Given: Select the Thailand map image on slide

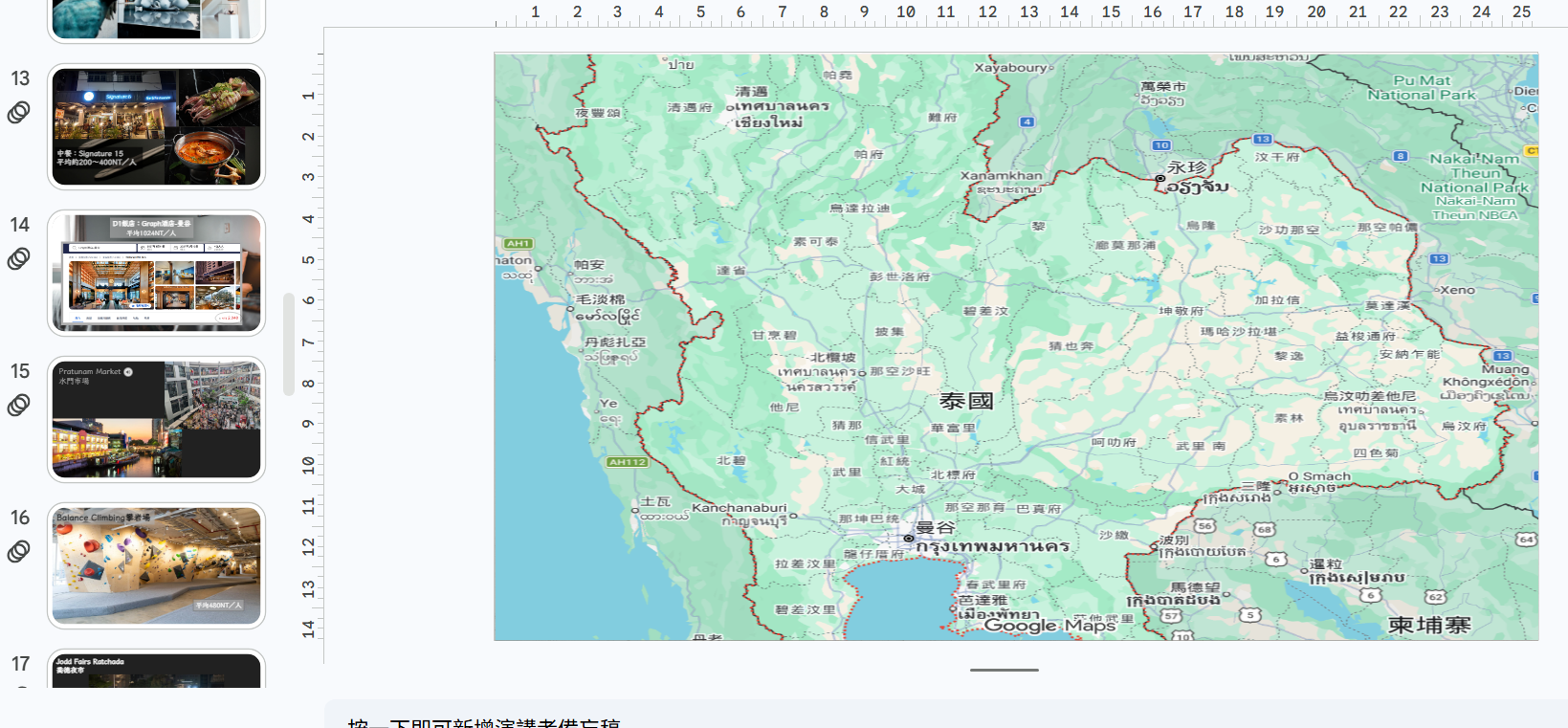Looking at the screenshot, I should 1016,346.
